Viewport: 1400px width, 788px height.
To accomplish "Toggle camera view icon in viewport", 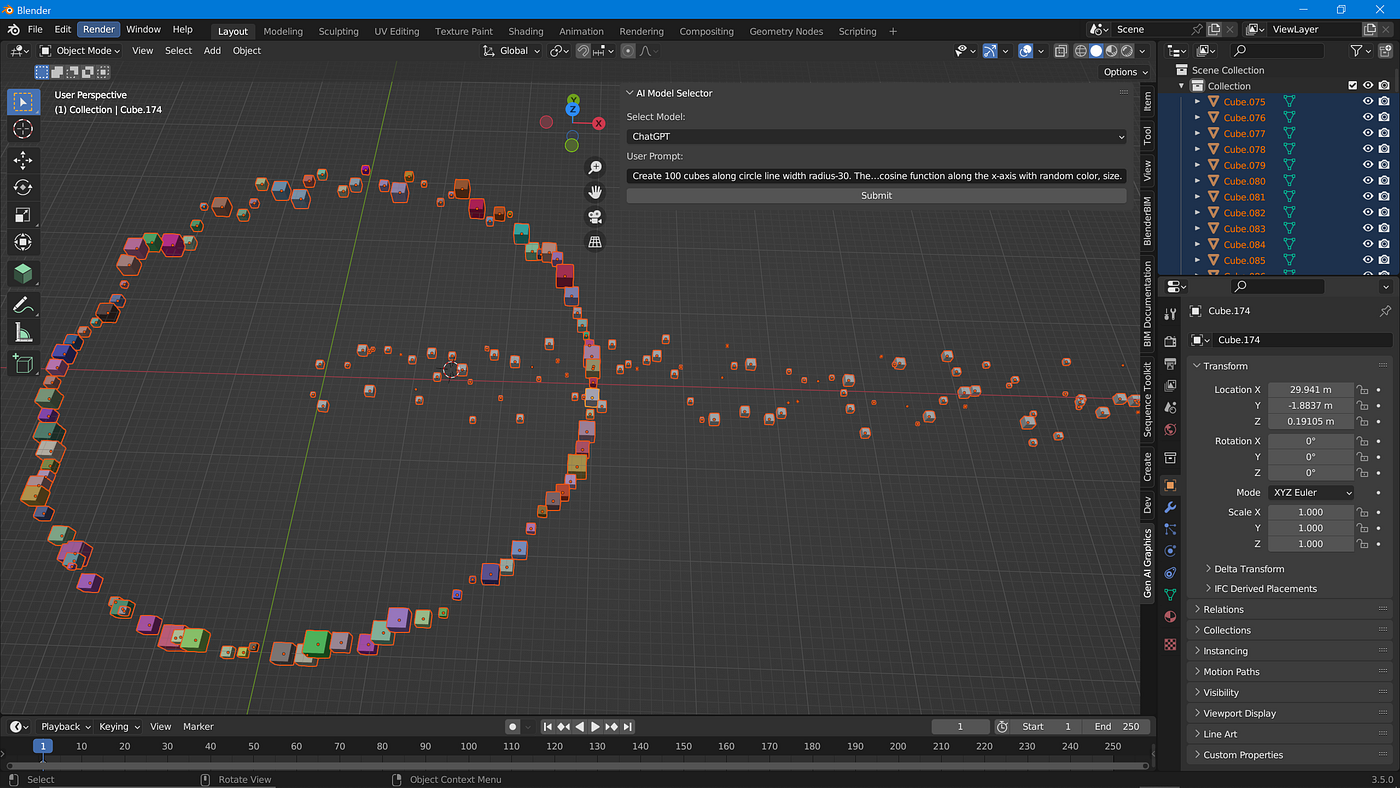I will 595,217.
